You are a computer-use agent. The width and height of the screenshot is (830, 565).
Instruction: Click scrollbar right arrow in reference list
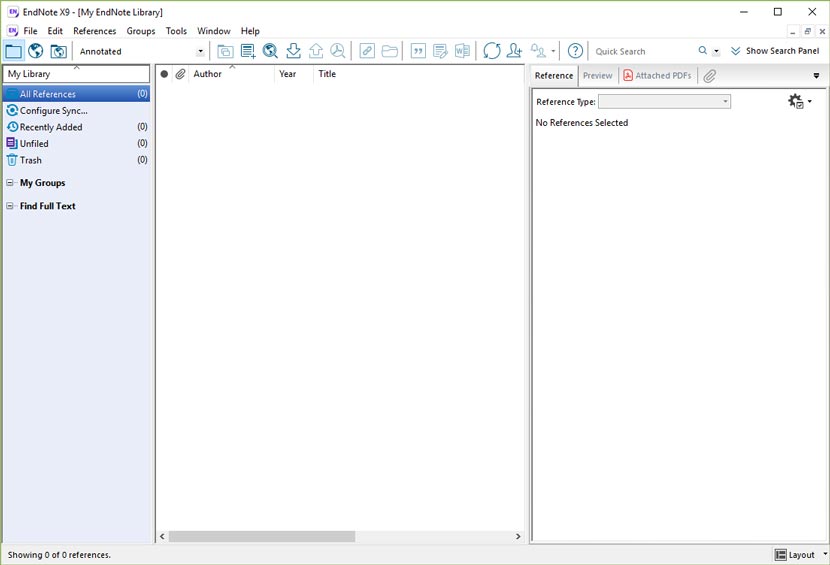(518, 536)
